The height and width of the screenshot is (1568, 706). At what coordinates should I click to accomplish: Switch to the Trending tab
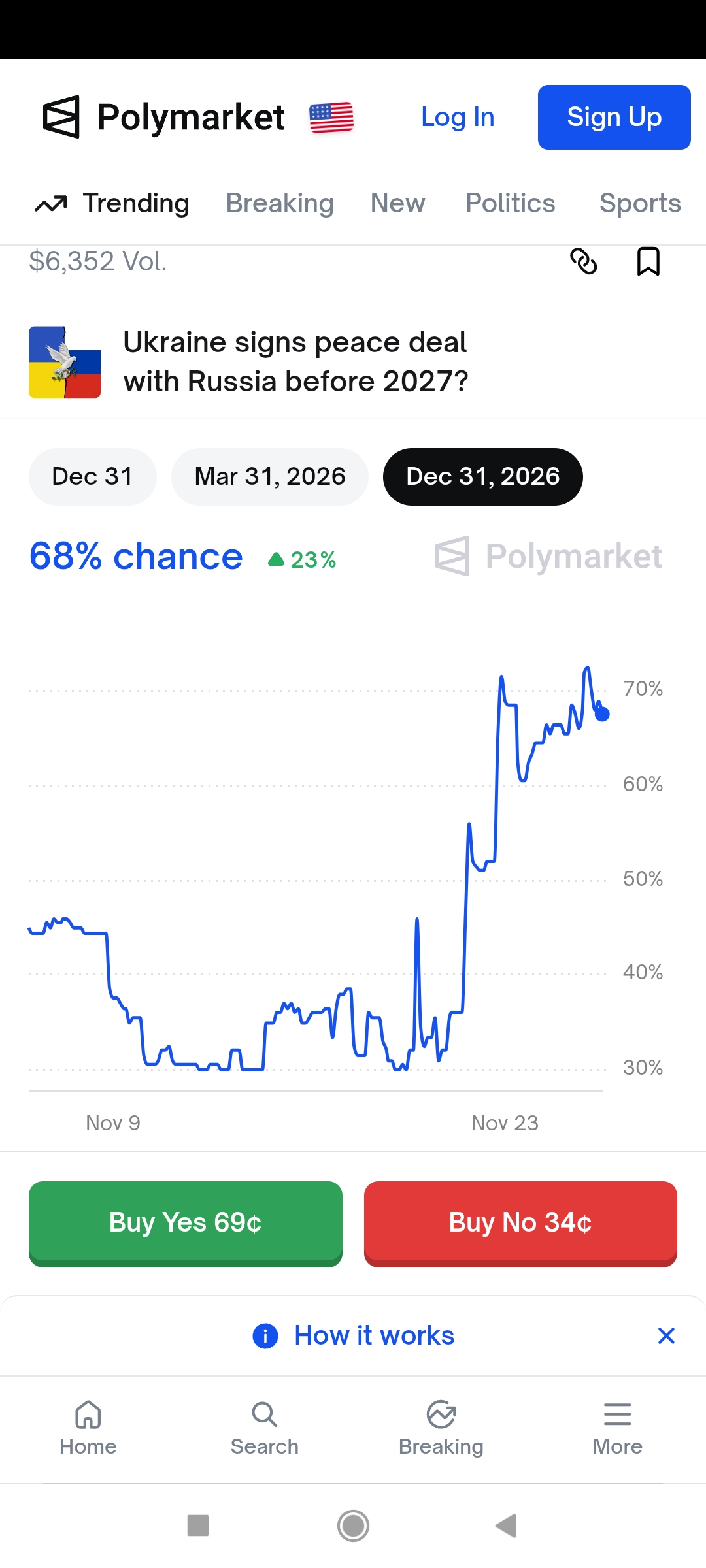click(x=112, y=203)
